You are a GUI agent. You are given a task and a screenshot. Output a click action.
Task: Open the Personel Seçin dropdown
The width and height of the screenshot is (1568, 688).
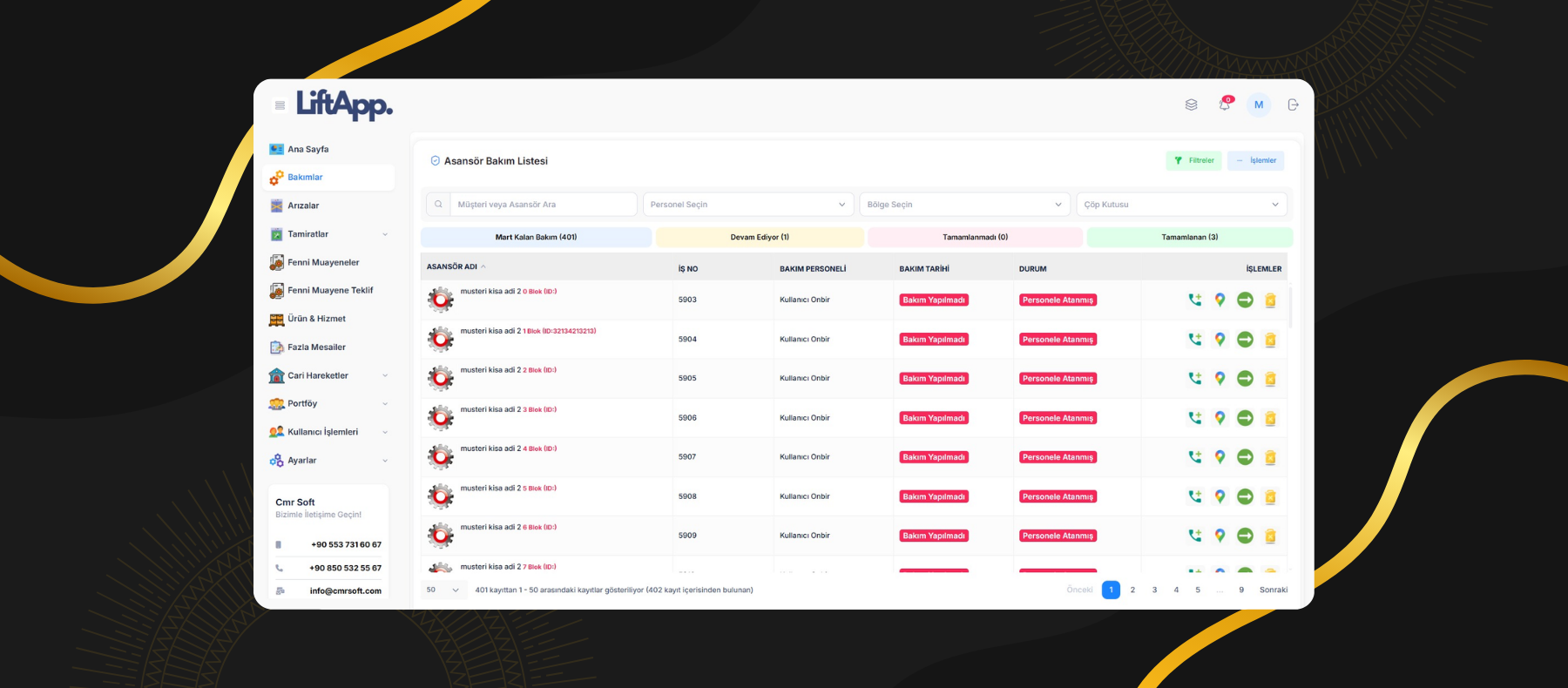point(747,205)
